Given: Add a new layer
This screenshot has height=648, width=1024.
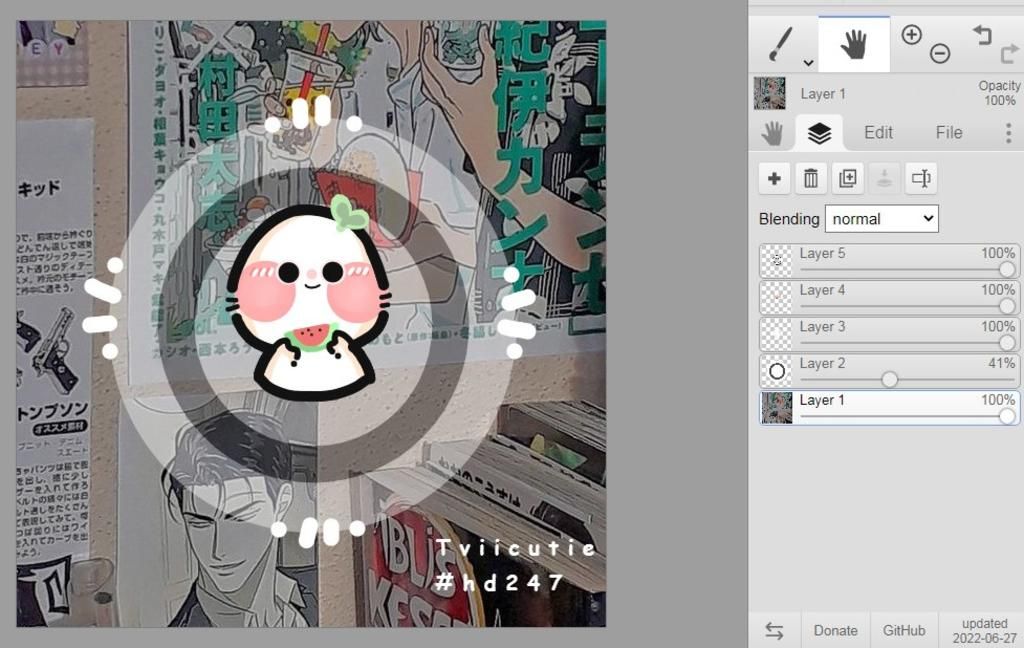Looking at the screenshot, I should tap(775, 178).
